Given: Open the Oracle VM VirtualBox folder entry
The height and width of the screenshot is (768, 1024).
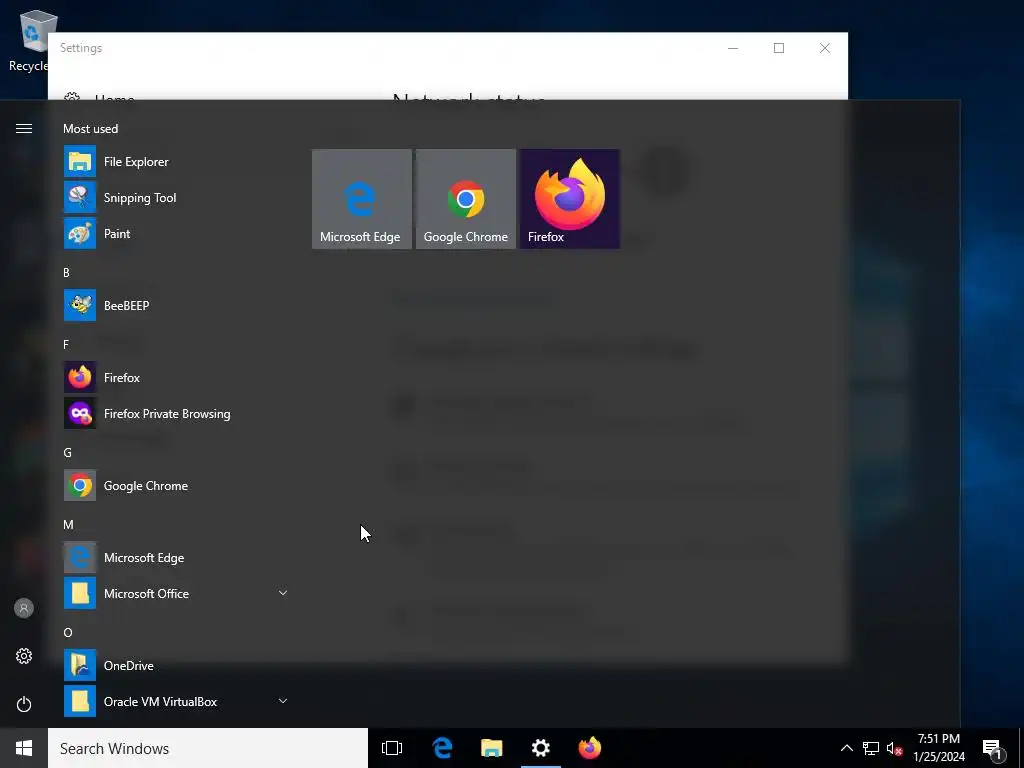Looking at the screenshot, I should 176,701.
